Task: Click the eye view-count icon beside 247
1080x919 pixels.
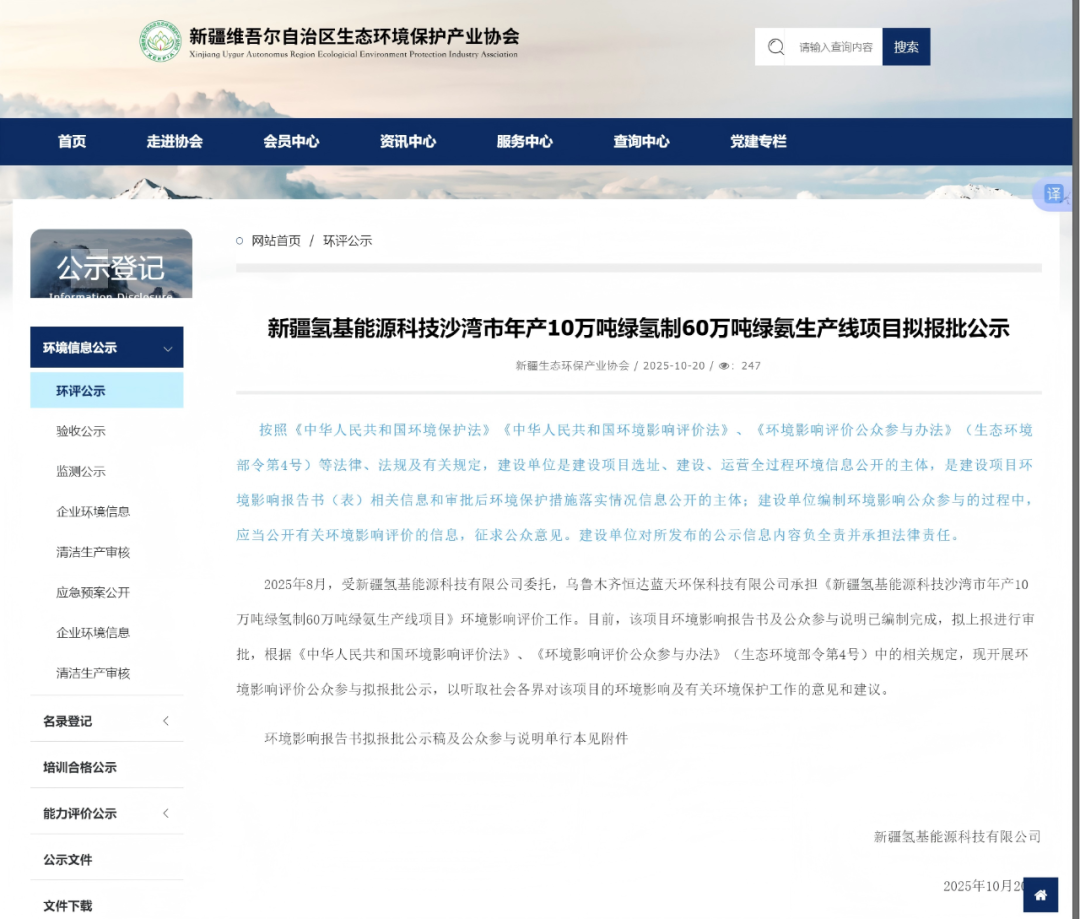Action: [x=725, y=366]
